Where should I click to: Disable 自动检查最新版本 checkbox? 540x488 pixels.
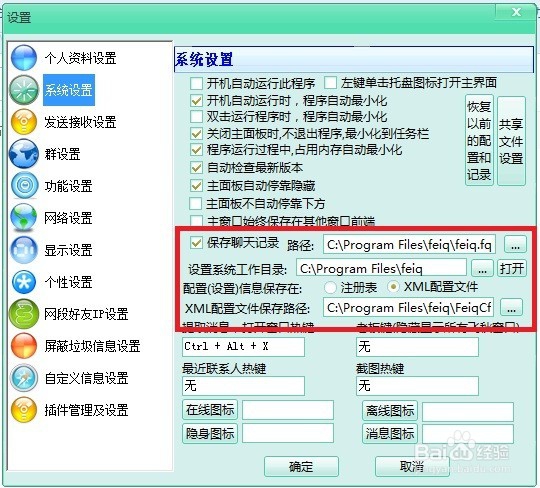click(196, 168)
